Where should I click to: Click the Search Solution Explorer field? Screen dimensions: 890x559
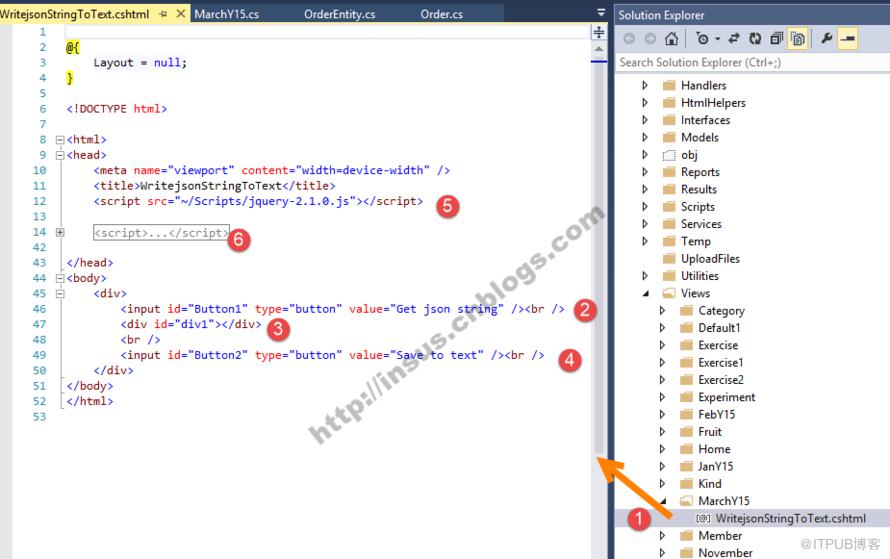point(753,62)
